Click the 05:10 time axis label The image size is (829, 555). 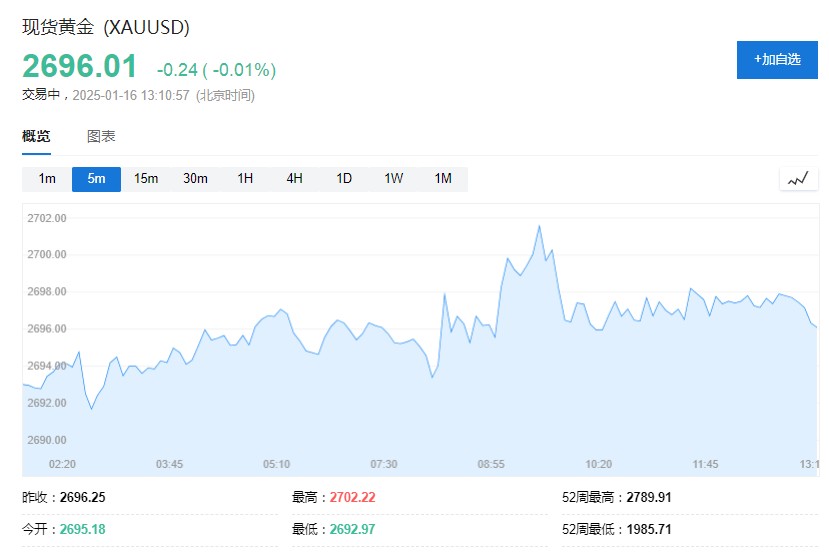click(x=276, y=464)
